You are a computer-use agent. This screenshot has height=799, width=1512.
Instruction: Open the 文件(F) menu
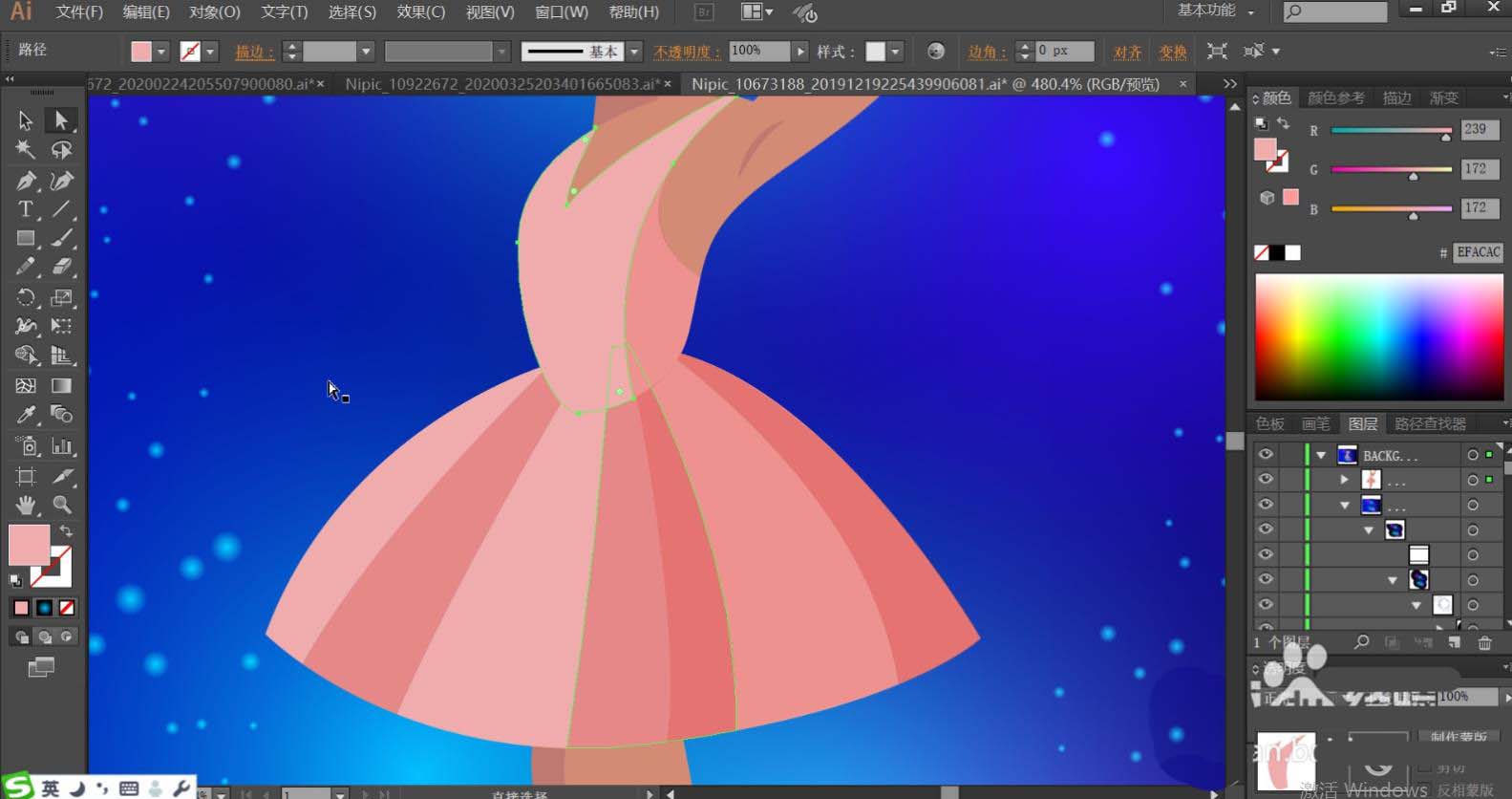[x=79, y=12]
